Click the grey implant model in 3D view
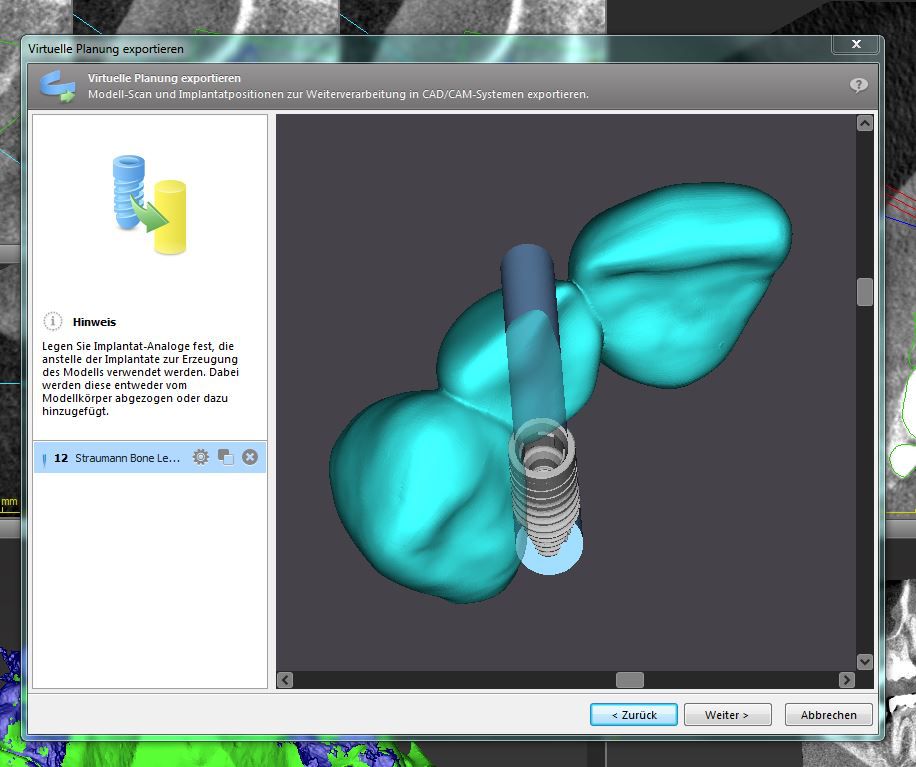This screenshot has width=916, height=767. (x=544, y=491)
